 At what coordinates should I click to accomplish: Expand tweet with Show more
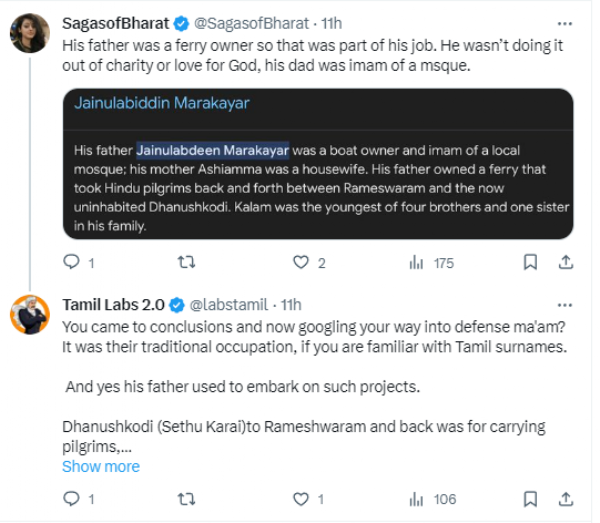101,466
